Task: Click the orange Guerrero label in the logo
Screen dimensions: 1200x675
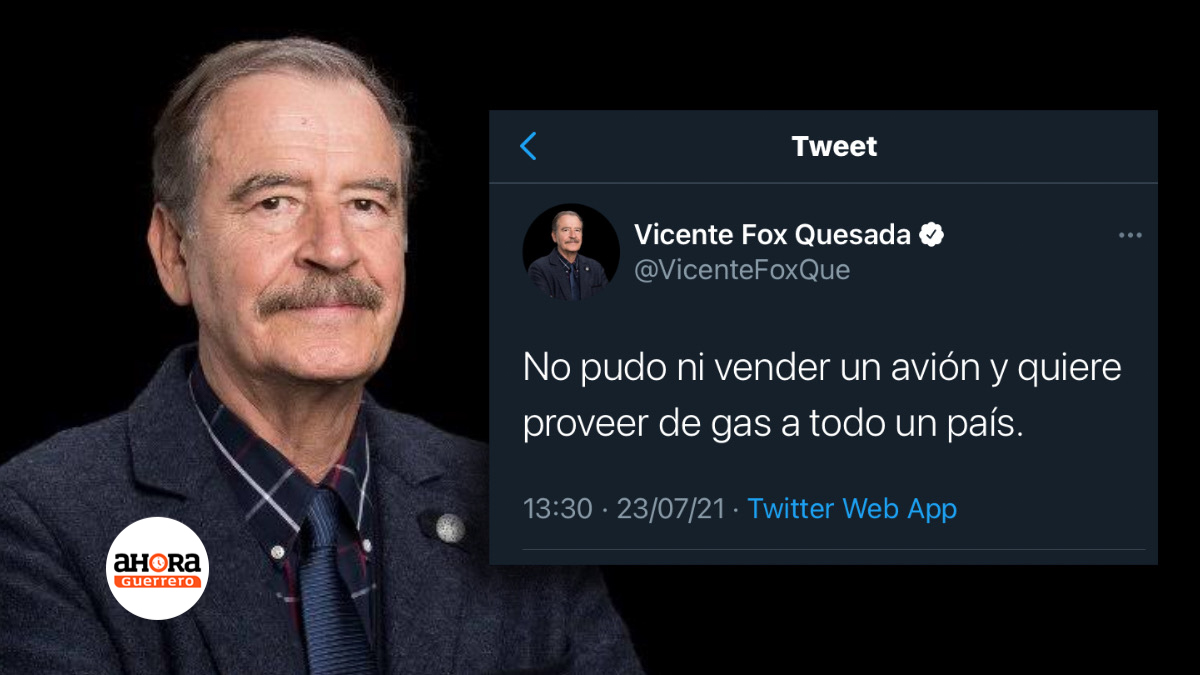Action: tap(158, 581)
